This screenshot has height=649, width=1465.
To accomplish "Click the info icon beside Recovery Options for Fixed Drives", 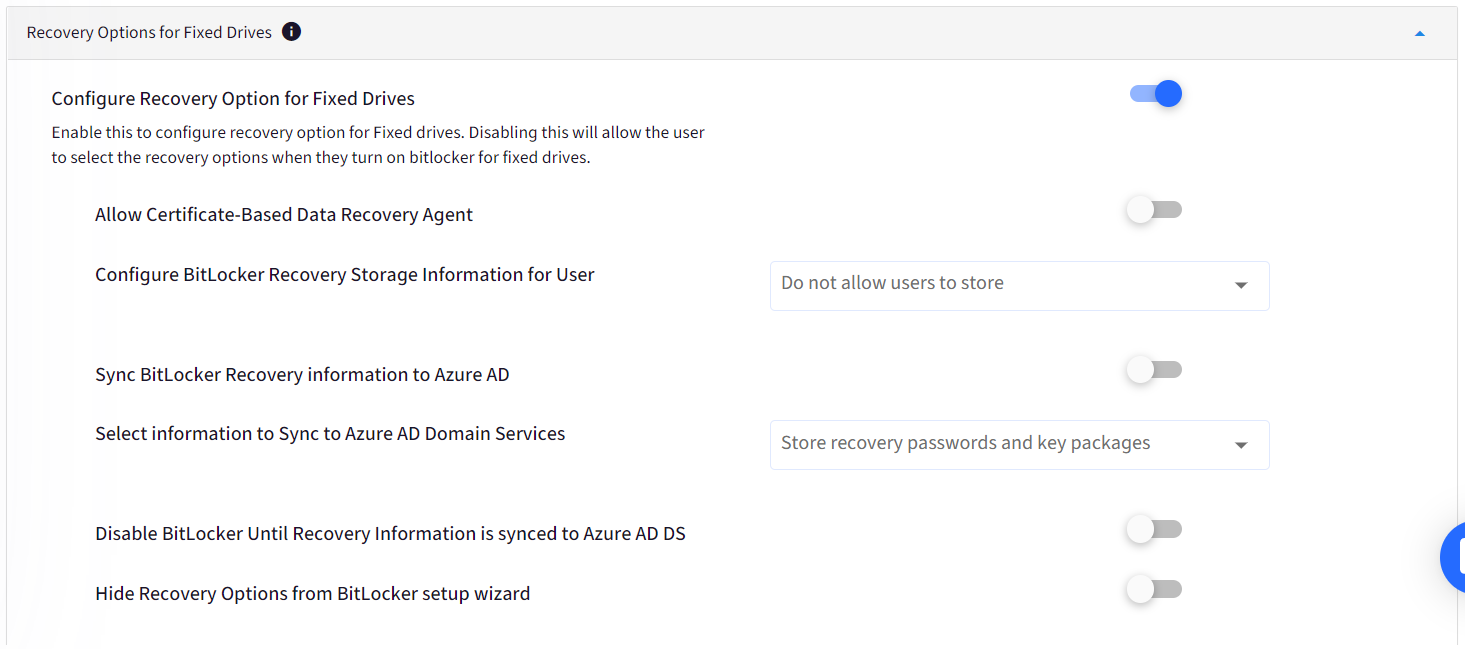I will [291, 32].
